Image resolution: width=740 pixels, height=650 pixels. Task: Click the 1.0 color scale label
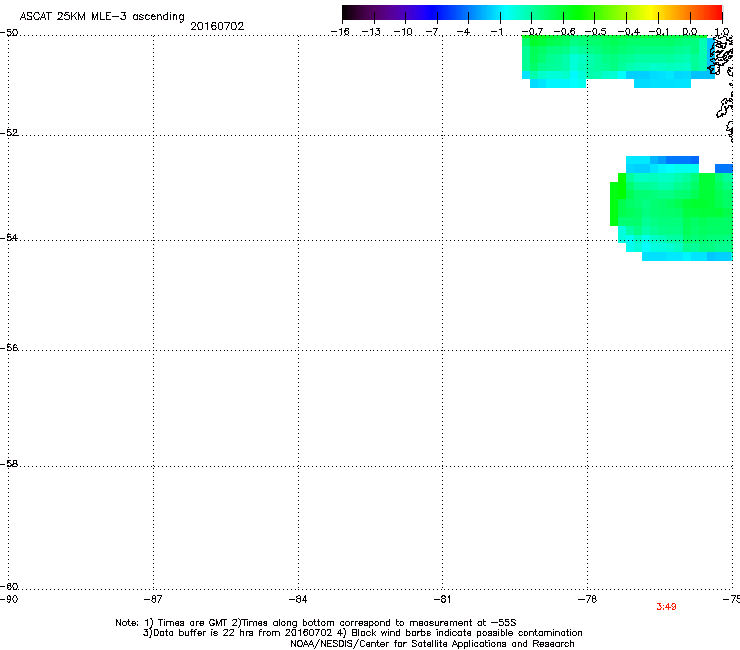pyautogui.click(x=722, y=32)
